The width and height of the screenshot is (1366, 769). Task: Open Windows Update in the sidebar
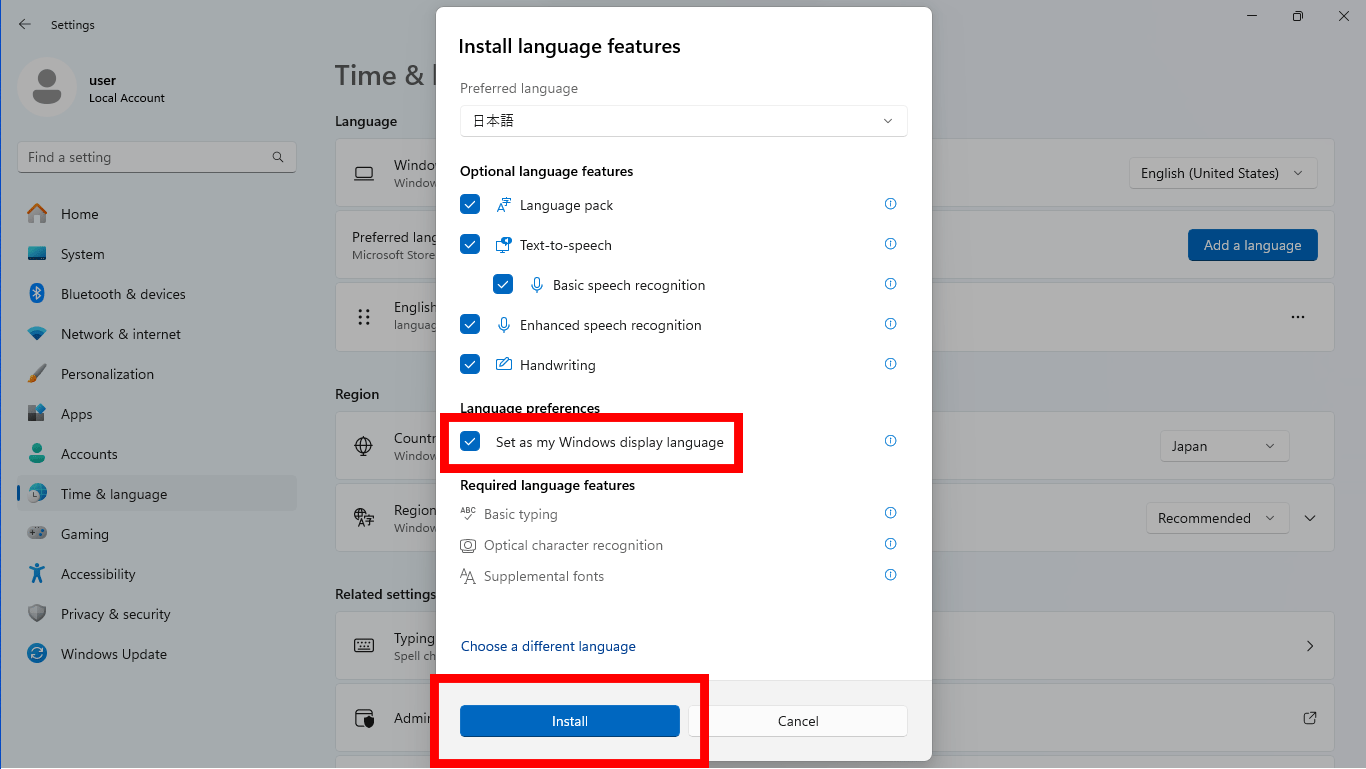pos(113,654)
